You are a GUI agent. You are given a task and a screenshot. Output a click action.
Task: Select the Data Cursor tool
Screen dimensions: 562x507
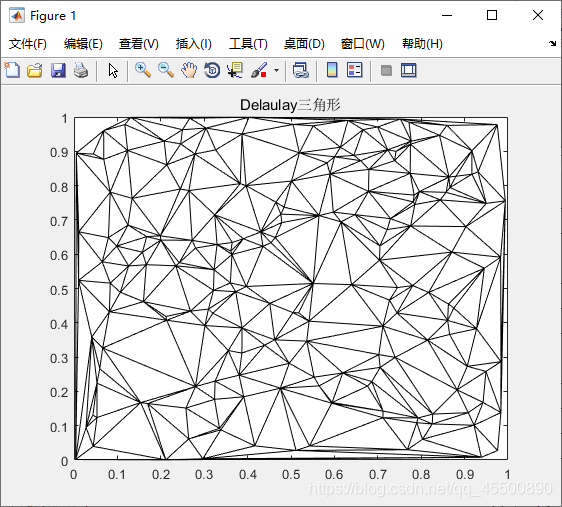click(235, 70)
